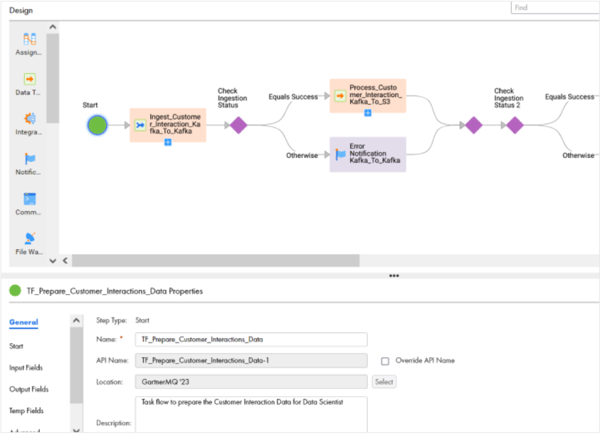The width and height of the screenshot is (600, 434).
Task: Click the Check Ingestion Status 2 diamond
Action: click(515, 125)
